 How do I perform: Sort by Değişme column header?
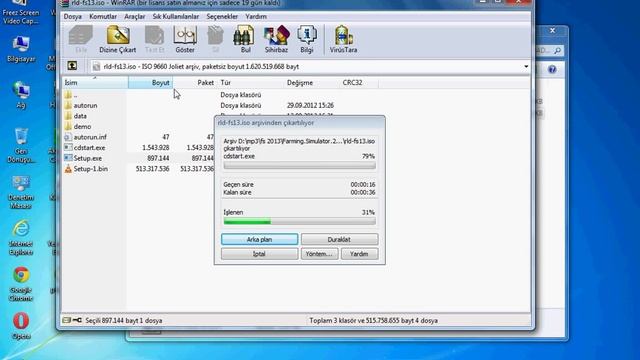312,82
